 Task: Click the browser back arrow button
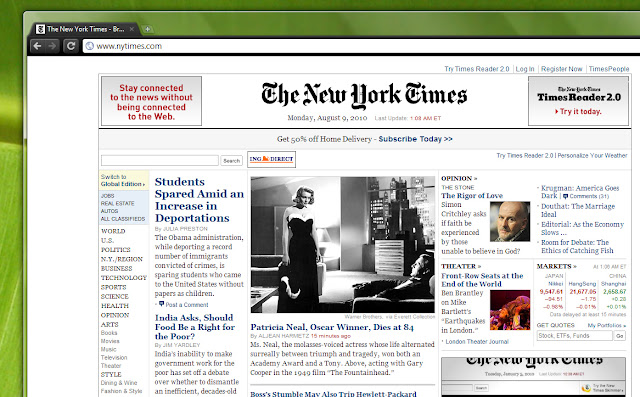37,46
